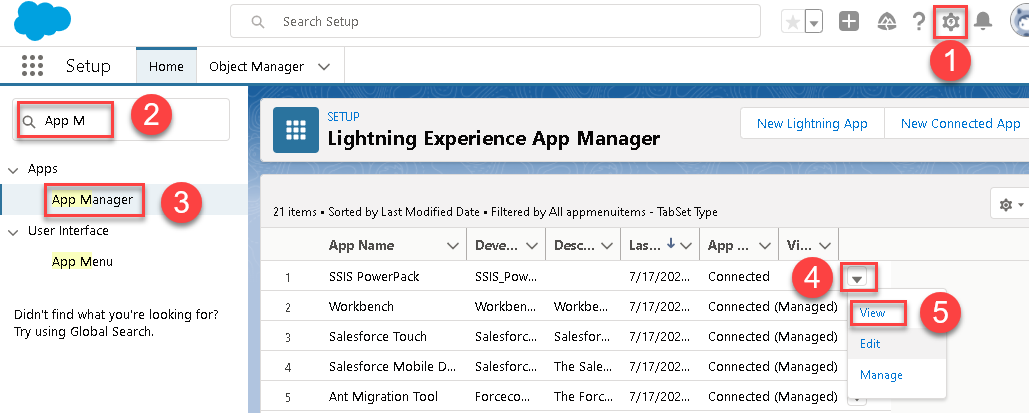
Task: Open the notifications bell
Action: [983, 21]
